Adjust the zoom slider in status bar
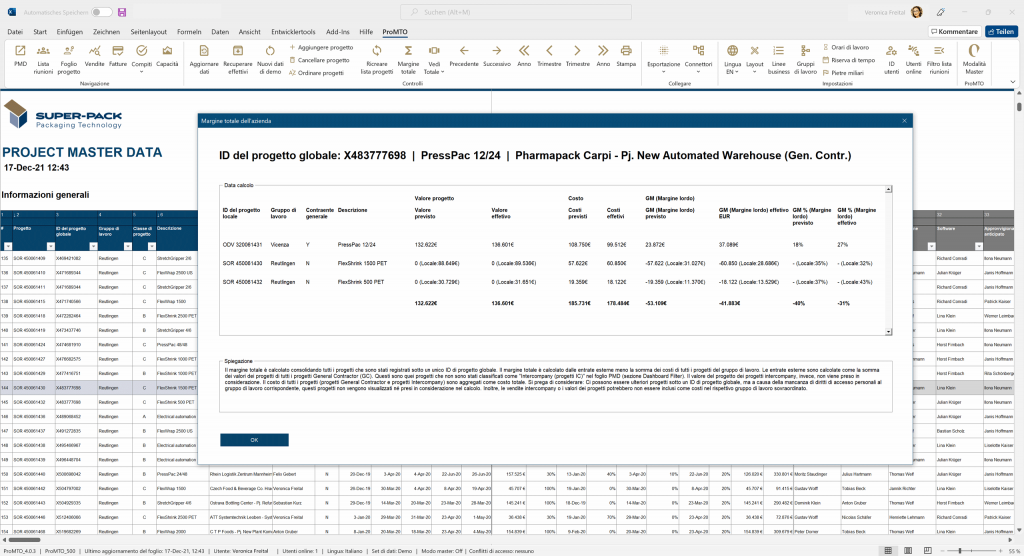1024x556 pixels. 962,551
